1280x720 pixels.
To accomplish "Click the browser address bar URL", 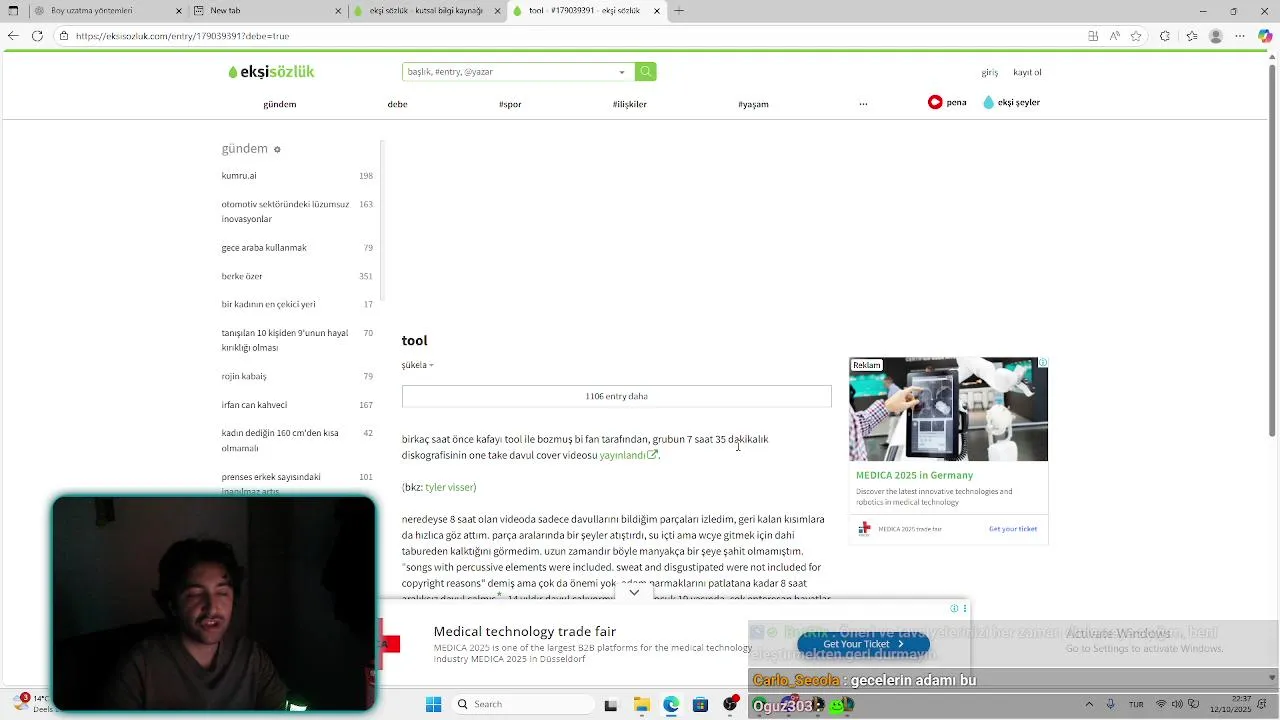I will pyautogui.click(x=183, y=36).
